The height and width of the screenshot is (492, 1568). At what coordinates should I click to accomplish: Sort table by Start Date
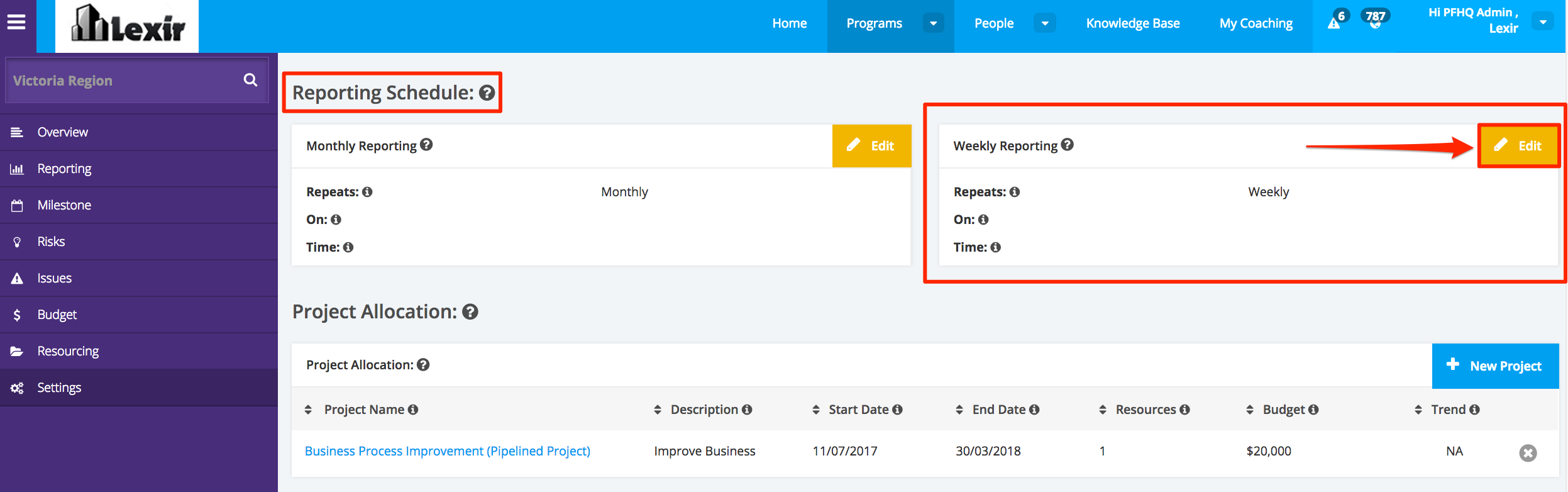(x=816, y=410)
